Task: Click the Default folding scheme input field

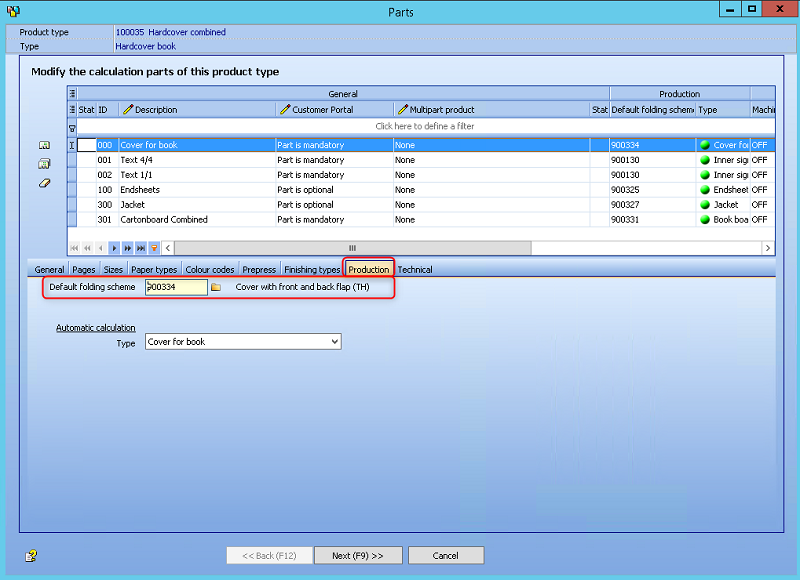Action: [x=177, y=287]
